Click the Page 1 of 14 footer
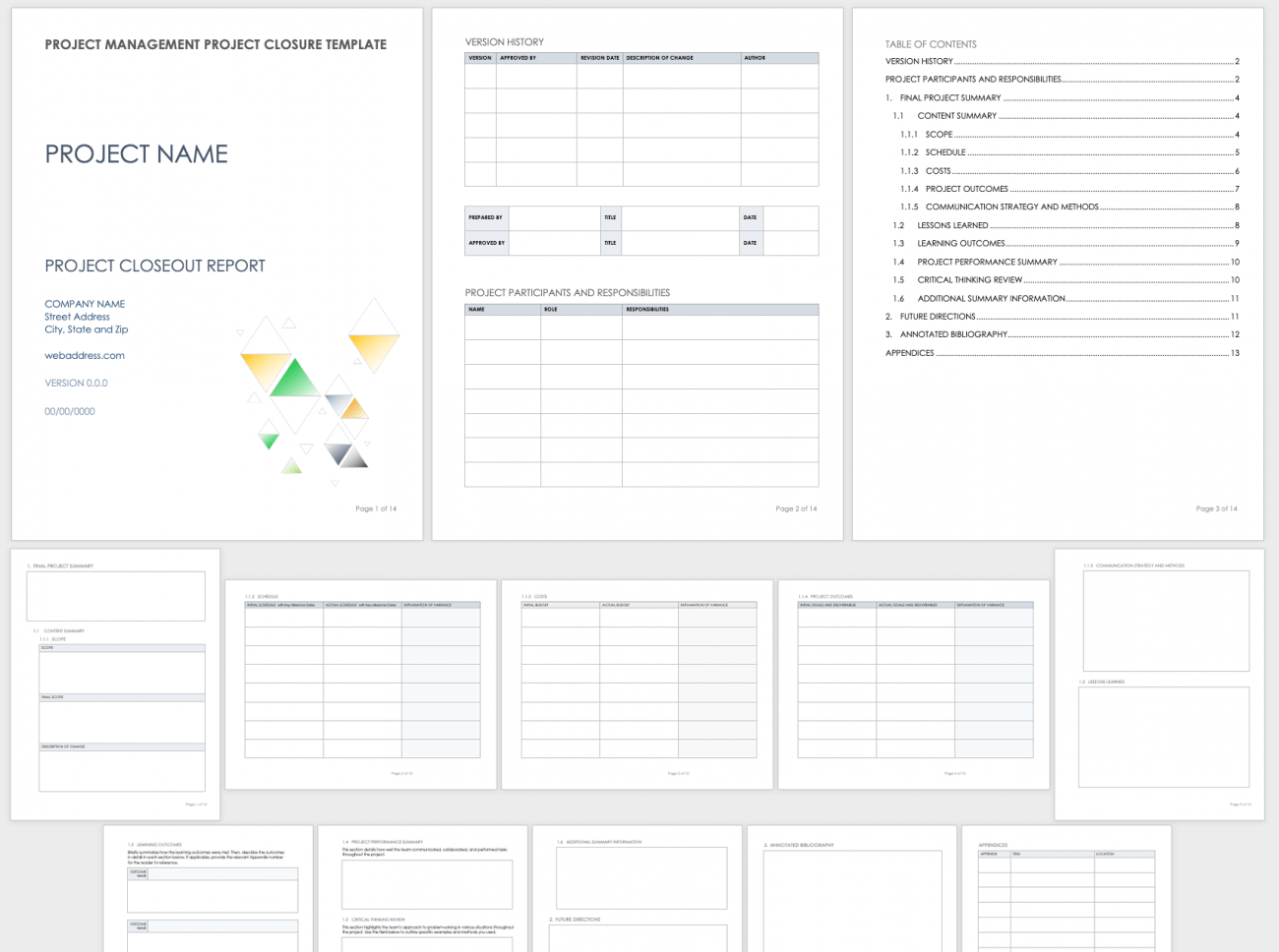The image size is (1279, 952). (x=376, y=508)
